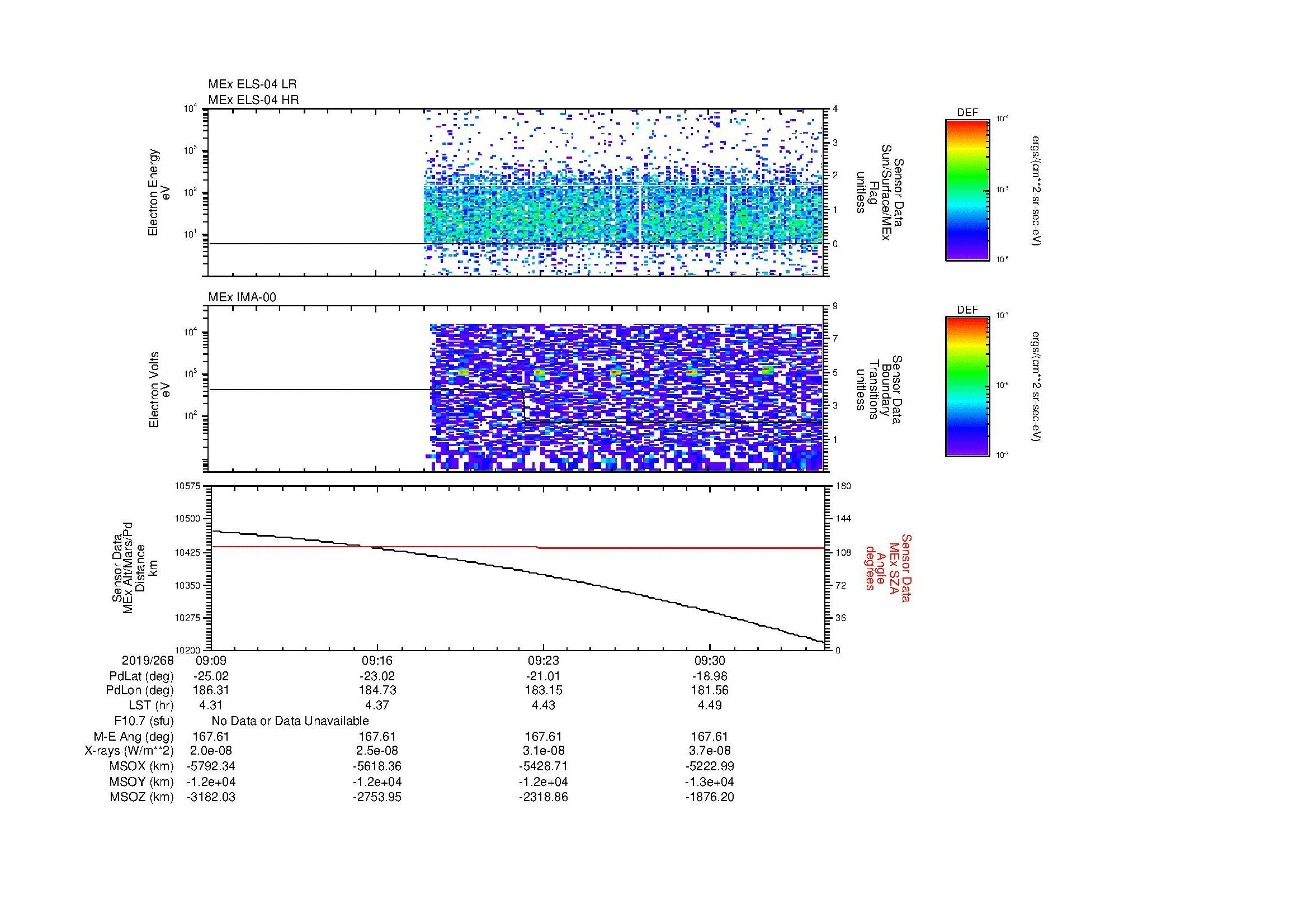
Task: Click the X-rays value 3.7e-08
Action: coord(710,751)
